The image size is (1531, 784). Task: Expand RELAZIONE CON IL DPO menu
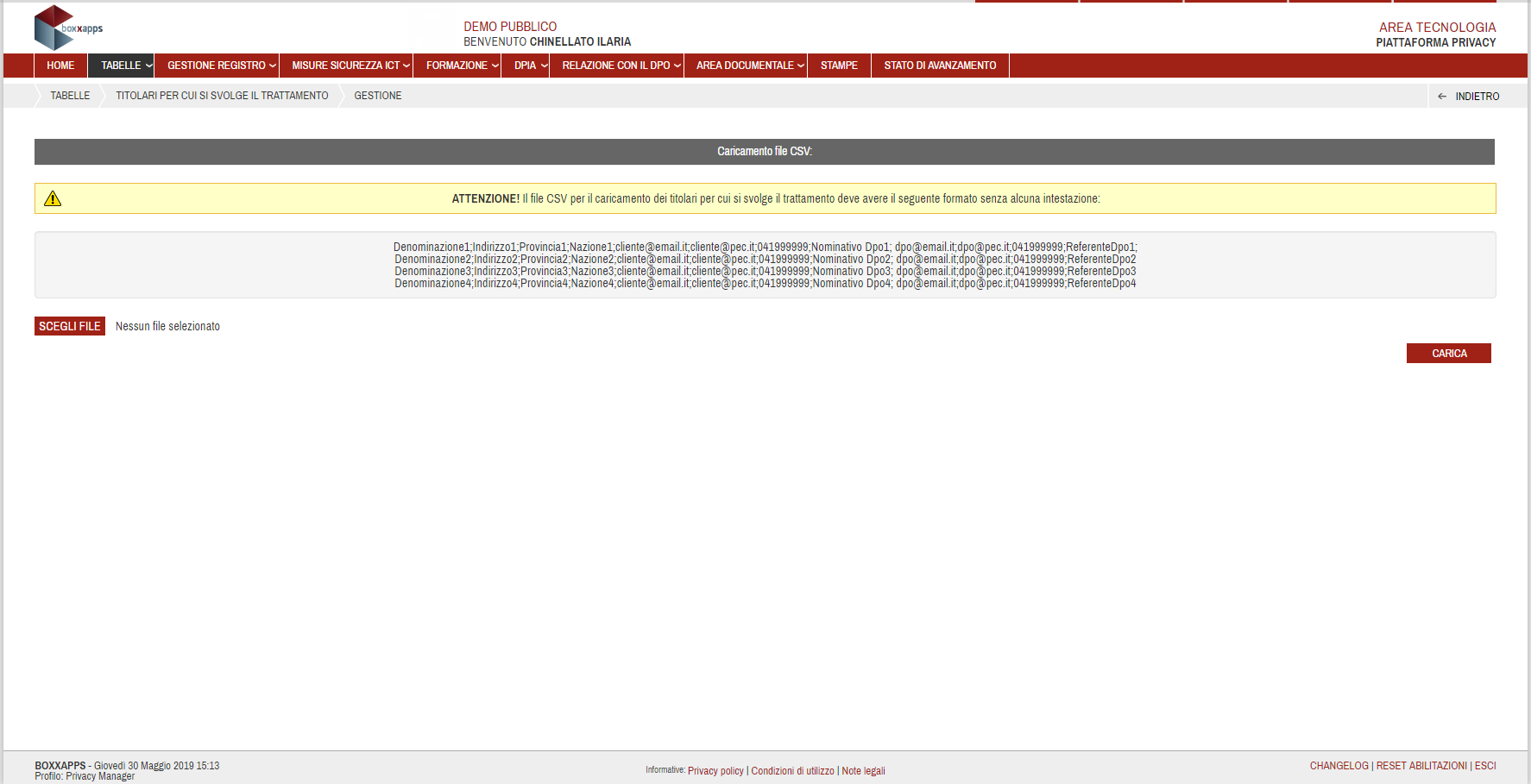point(616,66)
